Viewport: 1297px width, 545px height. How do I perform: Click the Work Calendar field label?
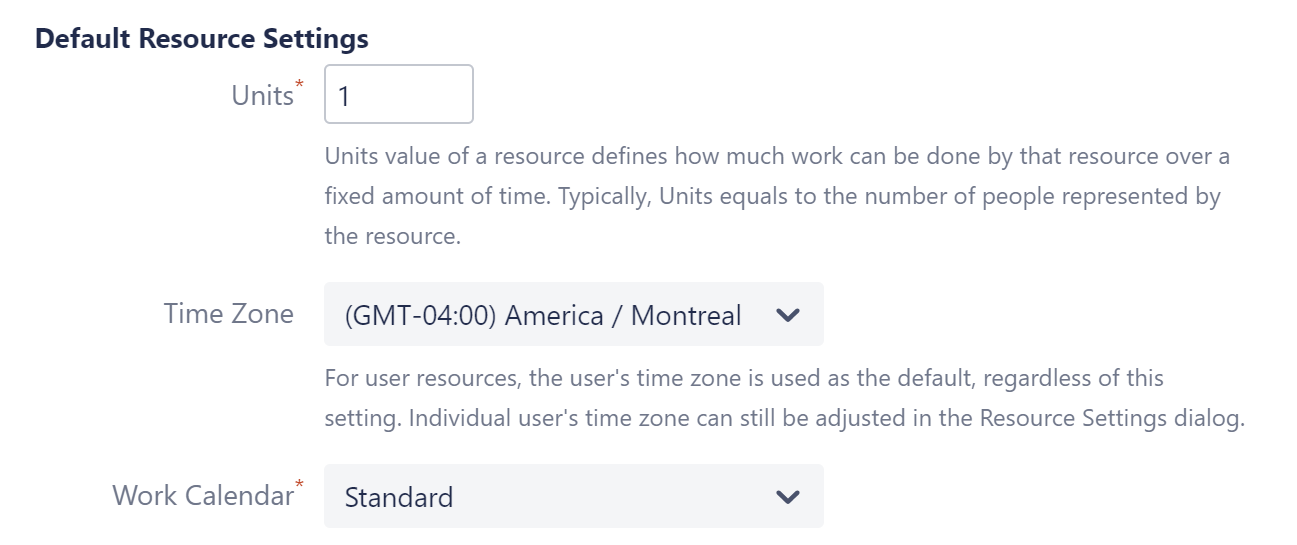pos(202,496)
